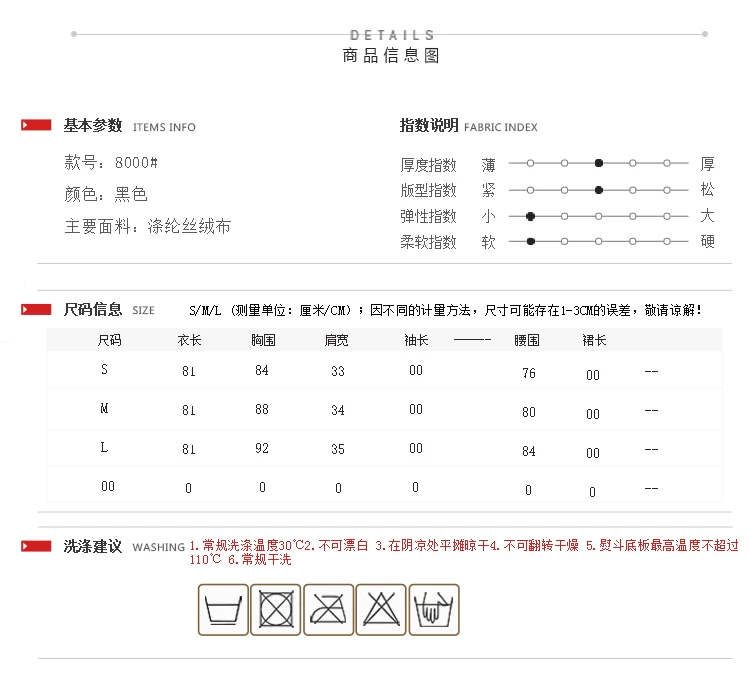Click the hand wash care icon
Screen dimensions: 750x674
point(434,608)
